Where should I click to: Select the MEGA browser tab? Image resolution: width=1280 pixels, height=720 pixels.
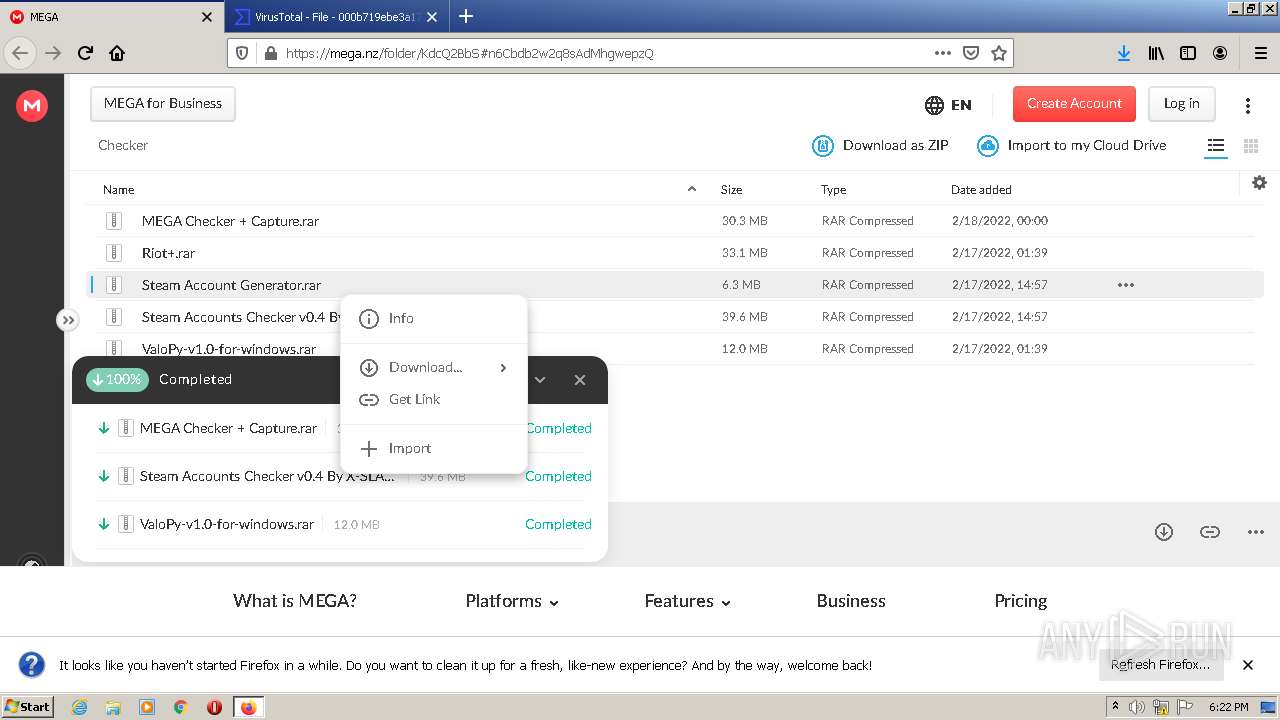pyautogui.click(x=112, y=17)
